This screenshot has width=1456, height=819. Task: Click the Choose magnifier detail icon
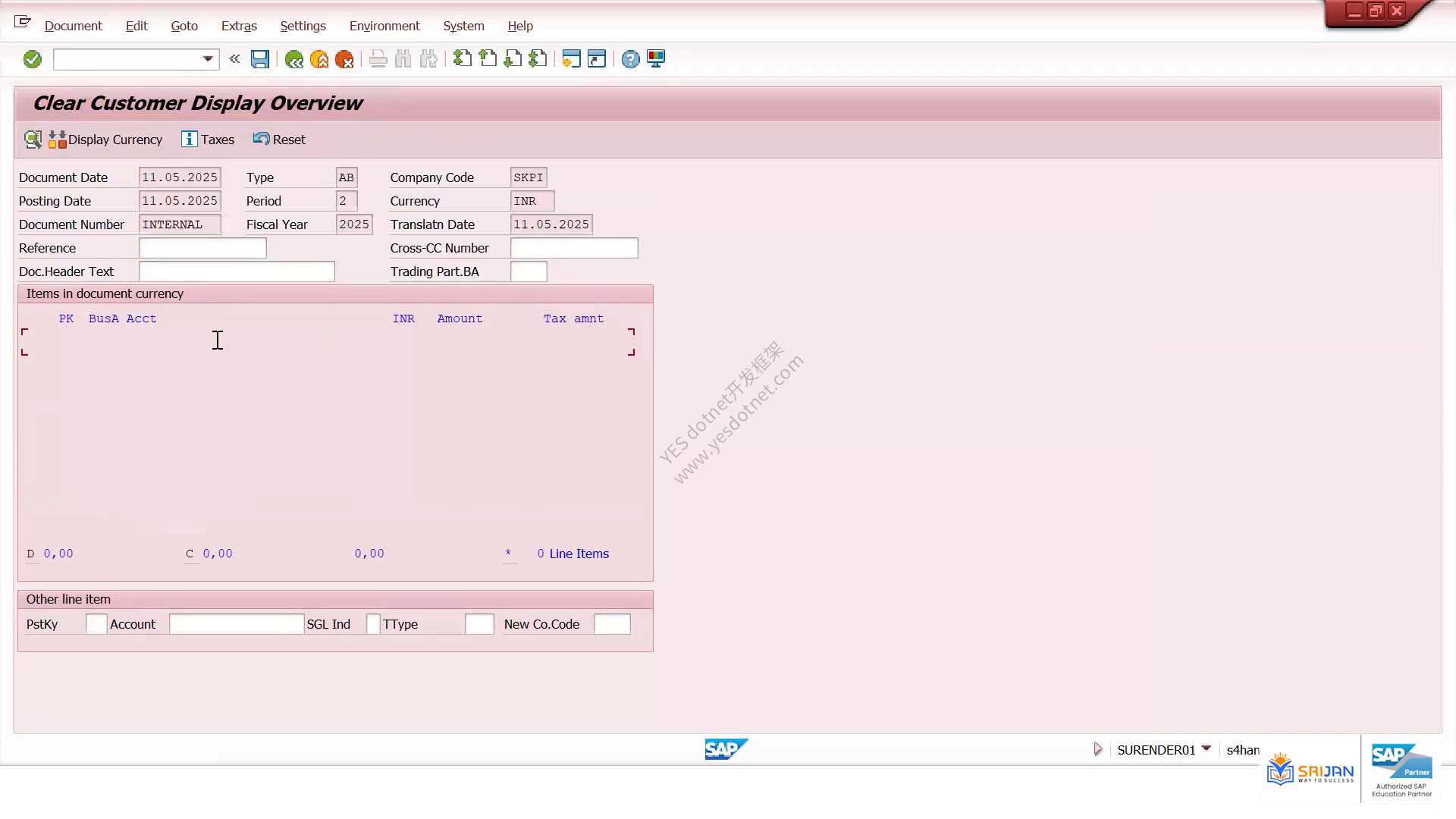[x=33, y=140]
